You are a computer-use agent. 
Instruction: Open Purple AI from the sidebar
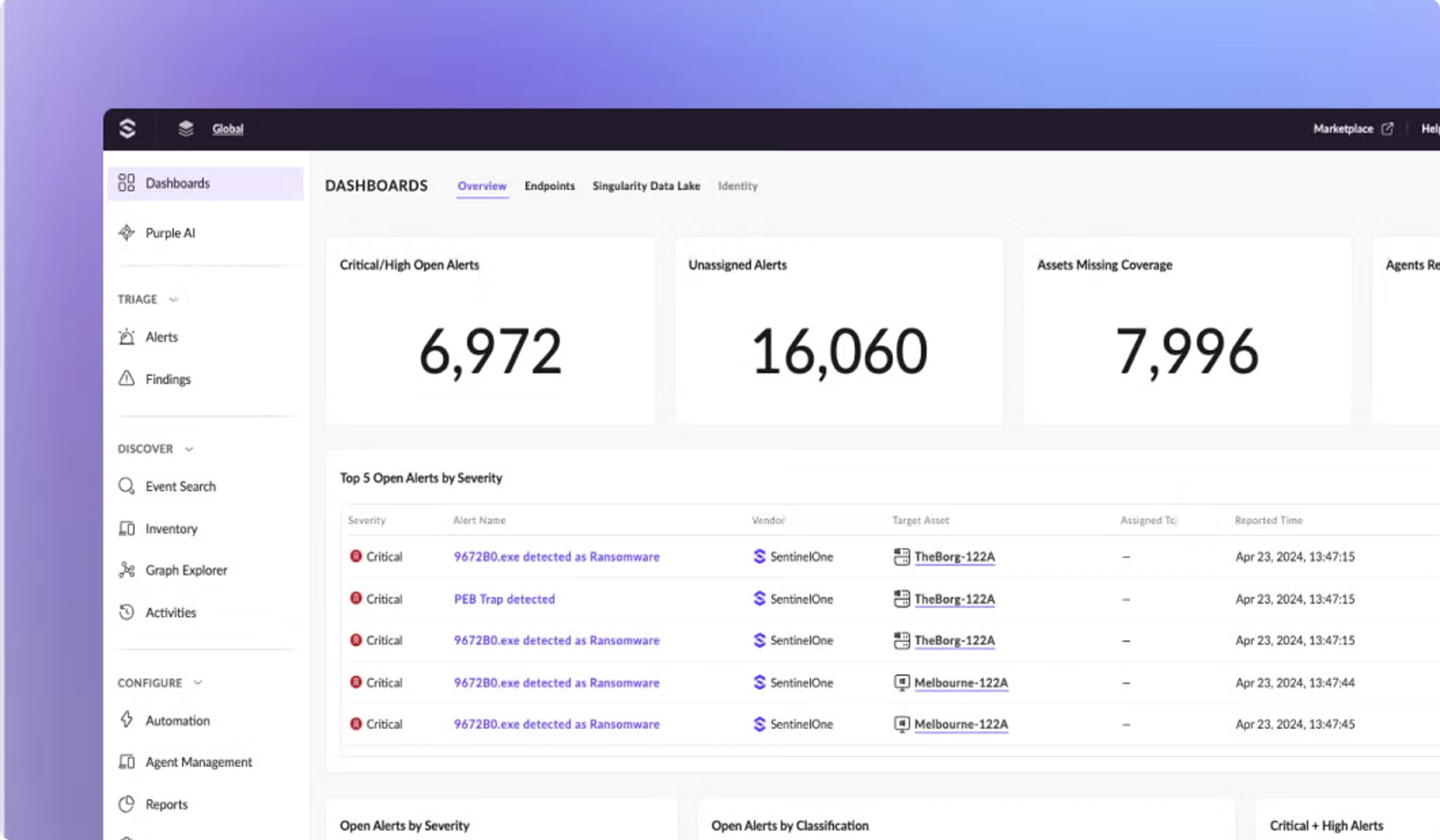pos(170,233)
